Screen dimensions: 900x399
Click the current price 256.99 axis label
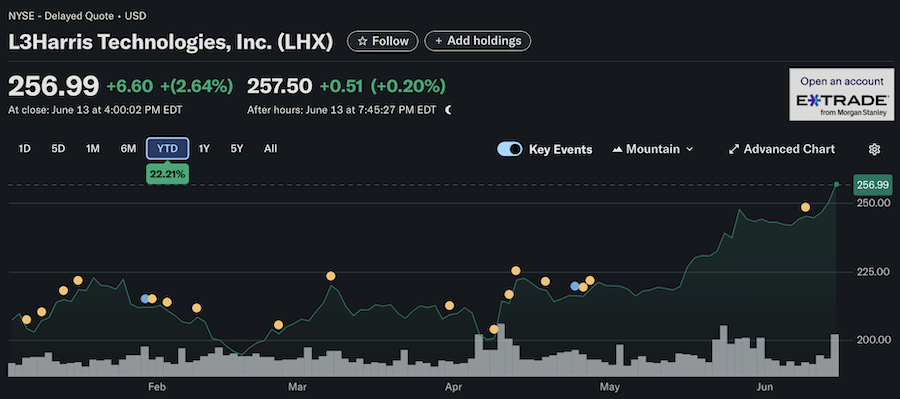(x=872, y=185)
